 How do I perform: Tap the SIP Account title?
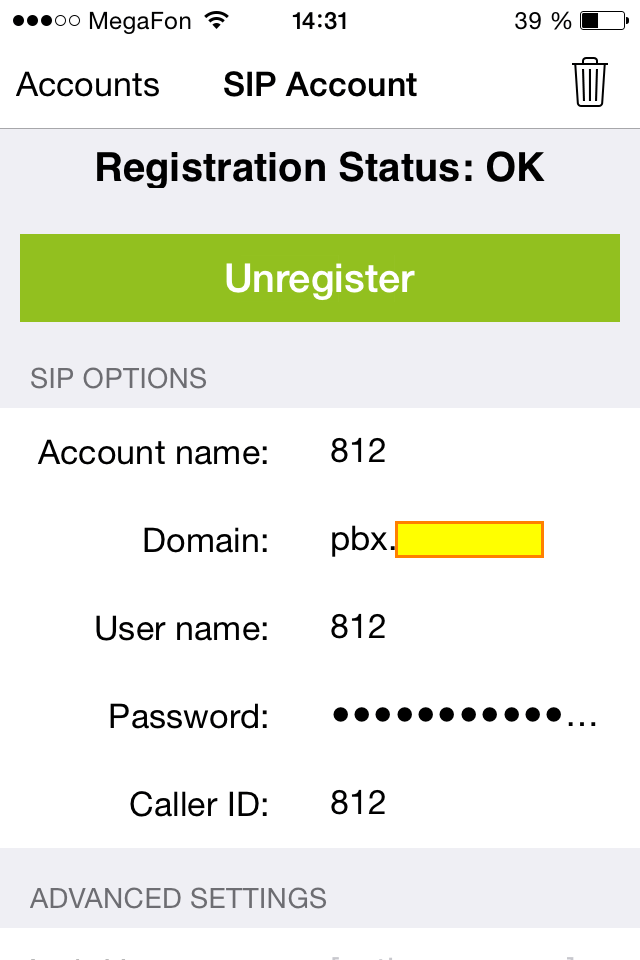click(320, 84)
